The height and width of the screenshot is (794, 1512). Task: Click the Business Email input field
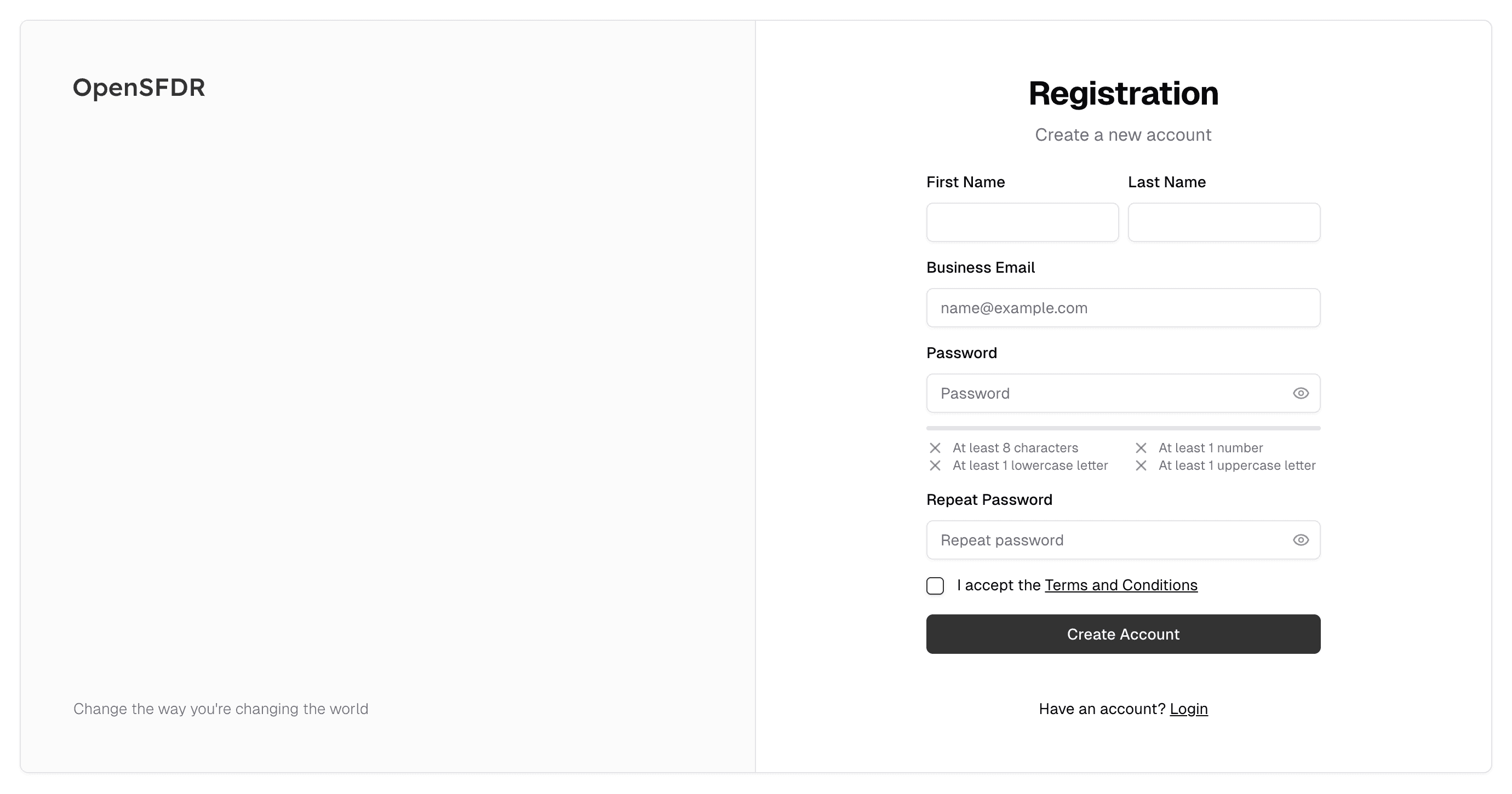tap(1123, 308)
